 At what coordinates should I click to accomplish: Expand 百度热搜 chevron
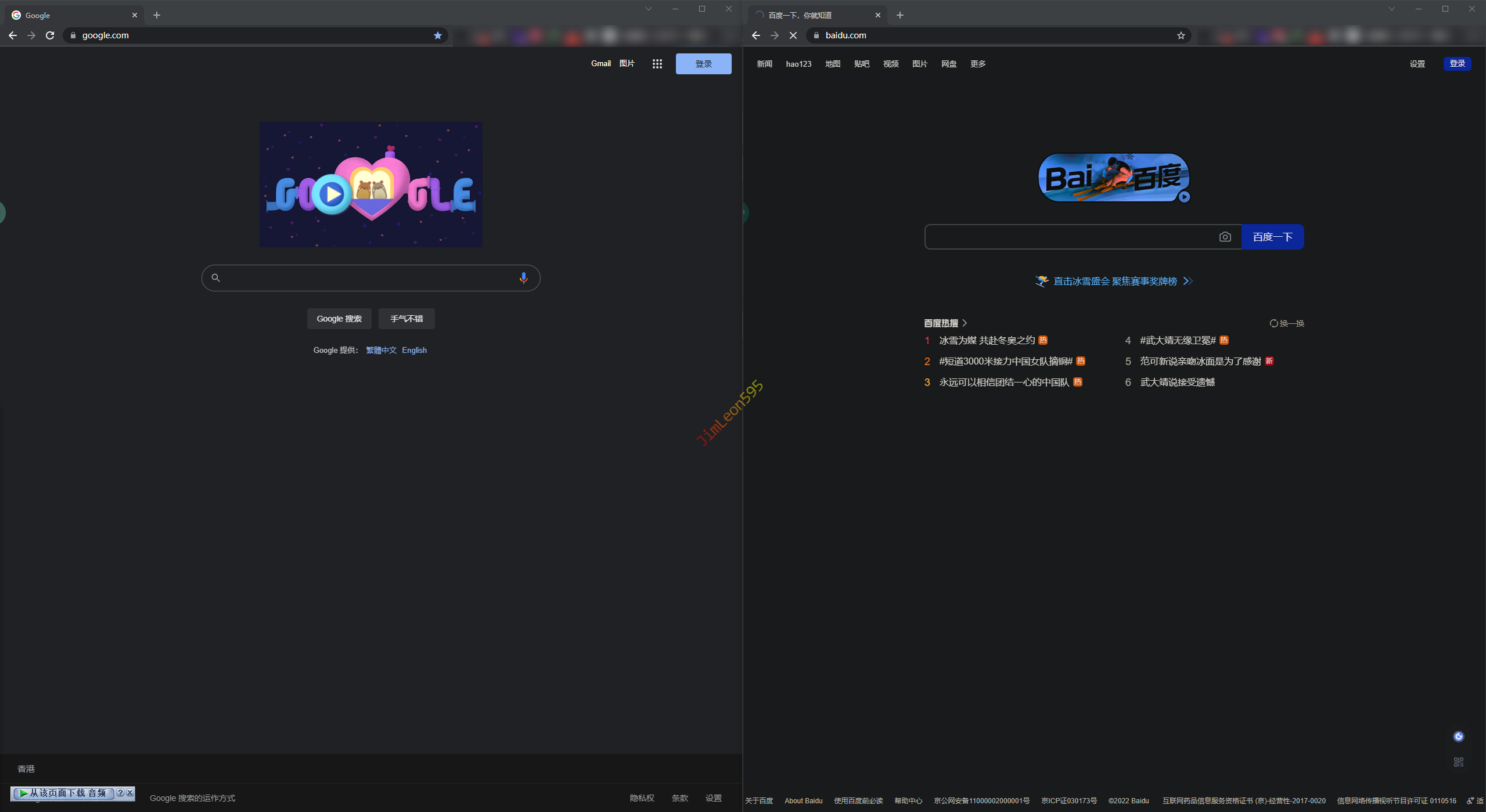tap(965, 323)
